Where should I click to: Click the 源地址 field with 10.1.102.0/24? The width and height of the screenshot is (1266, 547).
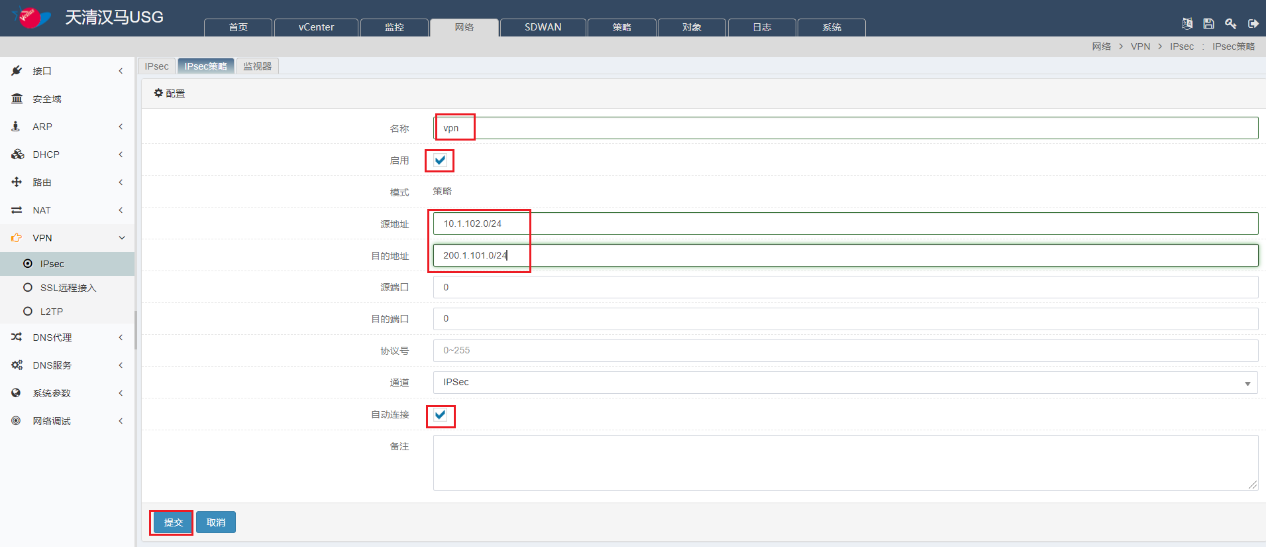pyautogui.click(x=845, y=224)
